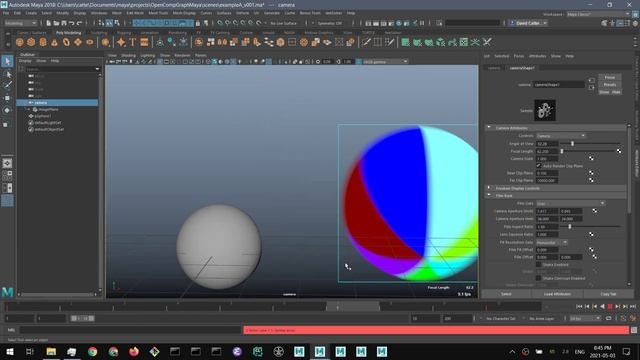Click the camera sample swatch thumbnail
This screenshot has width=640, height=360.
(545, 110)
